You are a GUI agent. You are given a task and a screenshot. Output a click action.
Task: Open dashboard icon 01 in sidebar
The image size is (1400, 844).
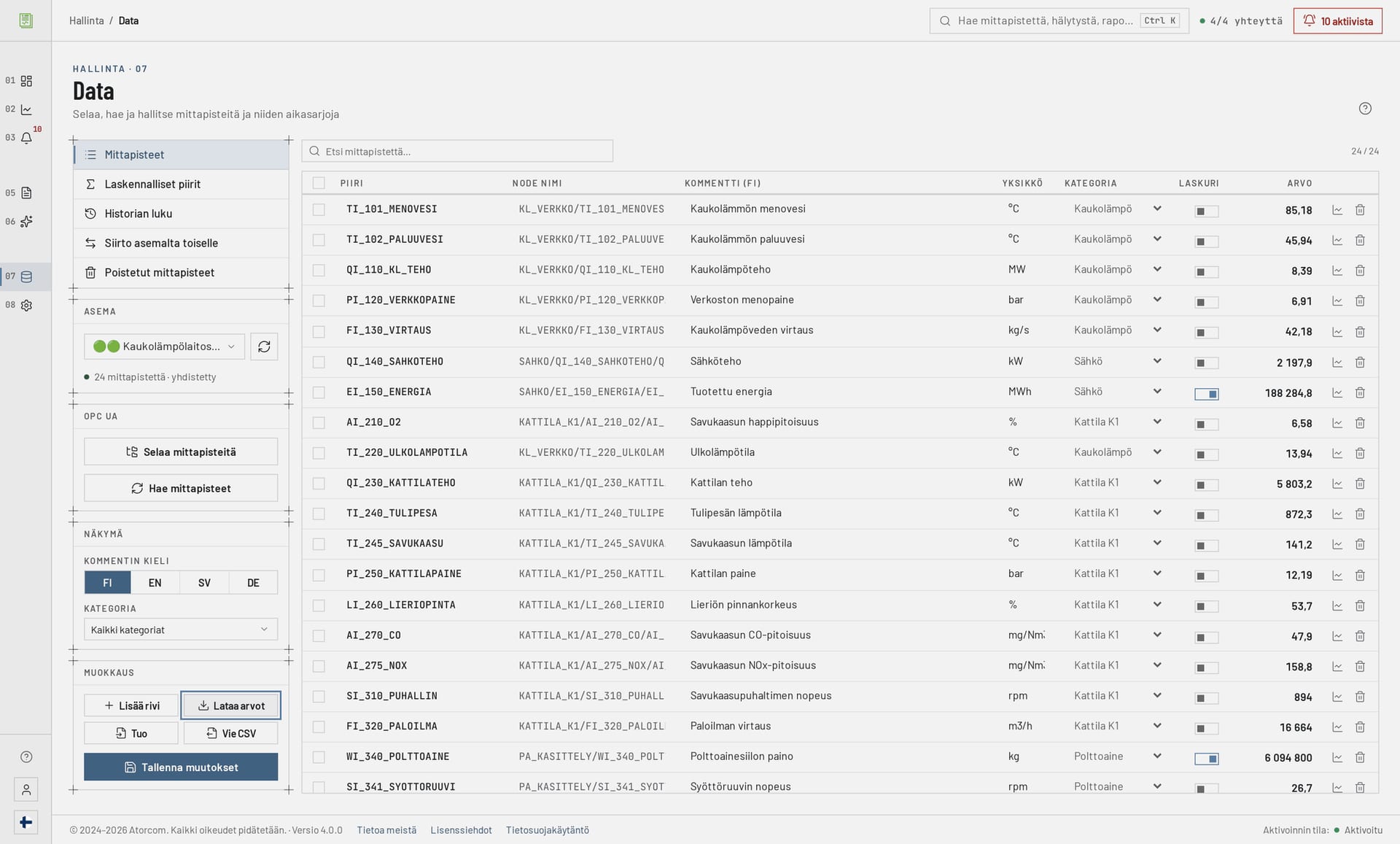(x=26, y=81)
